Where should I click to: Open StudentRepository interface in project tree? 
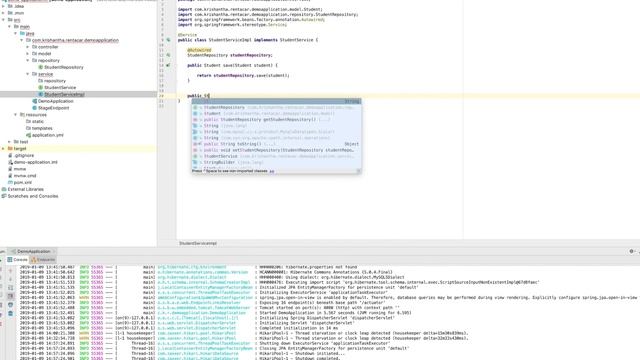pos(64,67)
